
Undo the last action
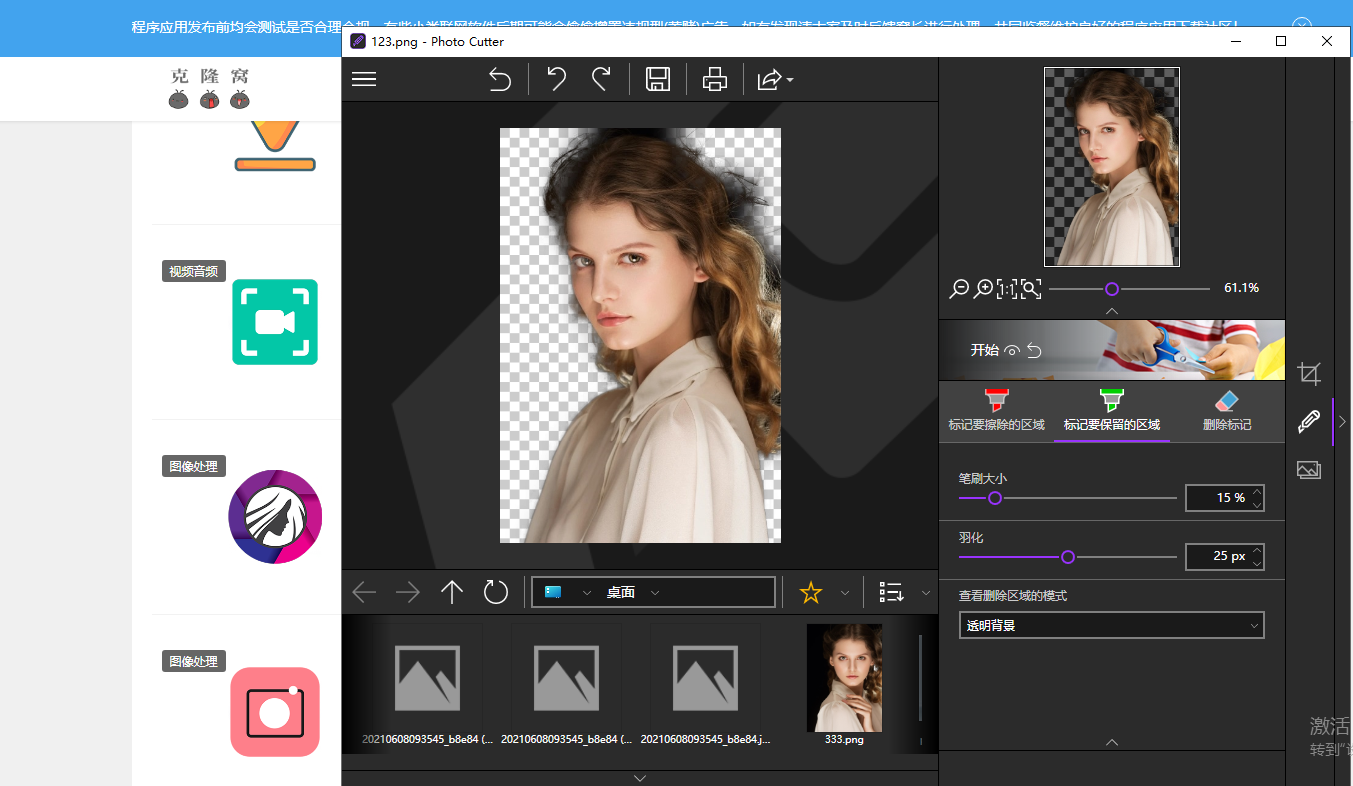pyautogui.click(x=556, y=79)
